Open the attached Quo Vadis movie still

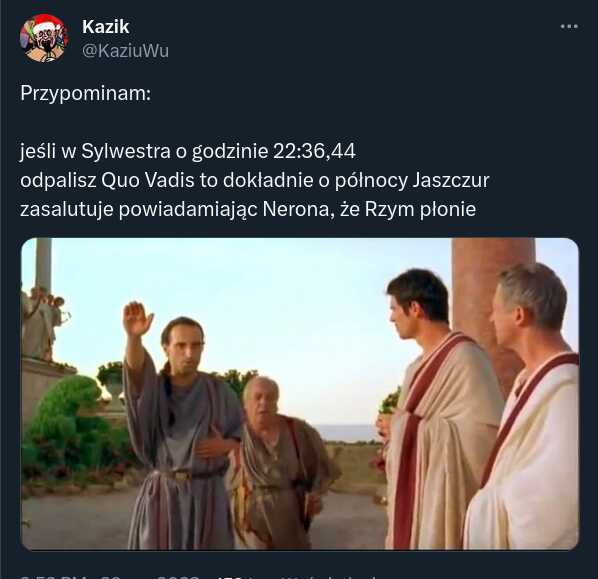(300, 394)
